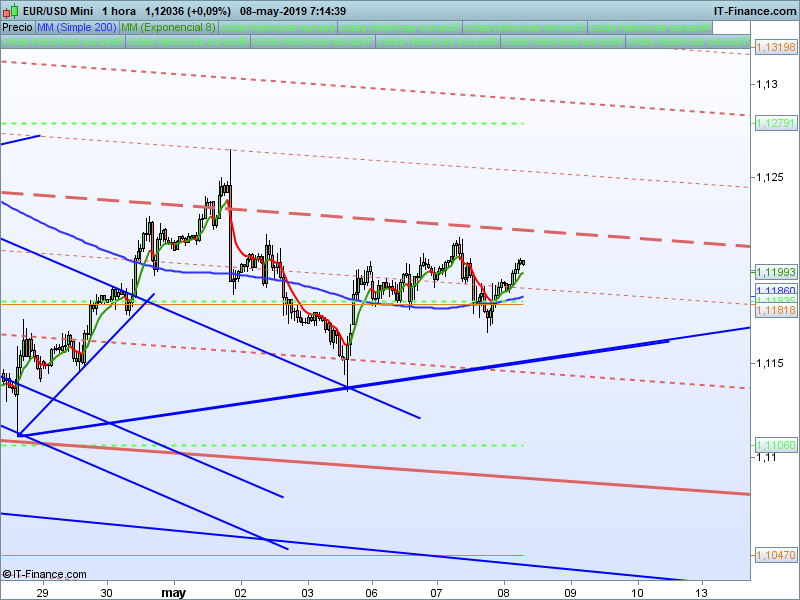Select the cotas historicas eurusd9 label
800x600 pixels.
click(x=563, y=41)
